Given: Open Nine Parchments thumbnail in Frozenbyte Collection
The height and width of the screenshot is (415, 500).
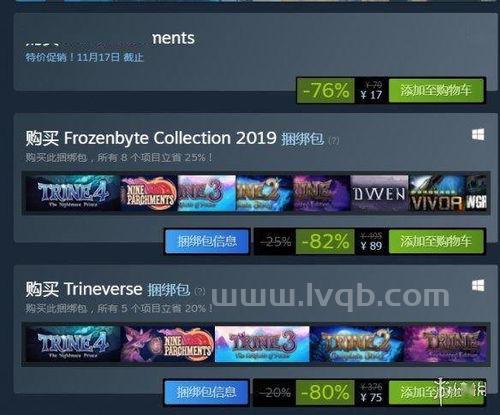Looking at the screenshot, I should coord(149,193).
